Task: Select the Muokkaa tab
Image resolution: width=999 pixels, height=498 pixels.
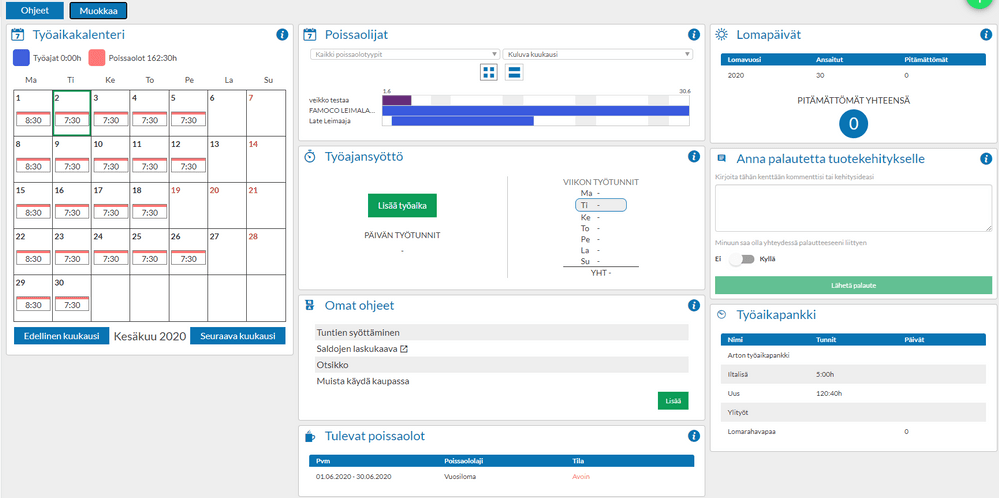Action: point(98,11)
